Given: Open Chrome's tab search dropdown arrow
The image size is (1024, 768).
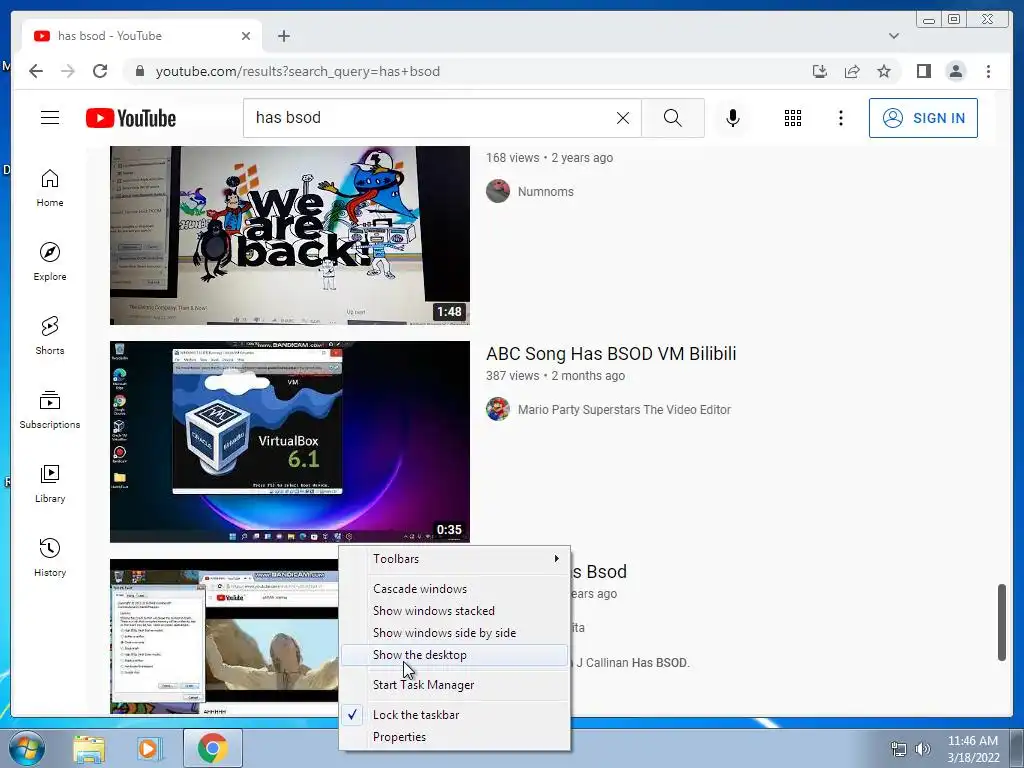Looking at the screenshot, I should click(x=893, y=36).
